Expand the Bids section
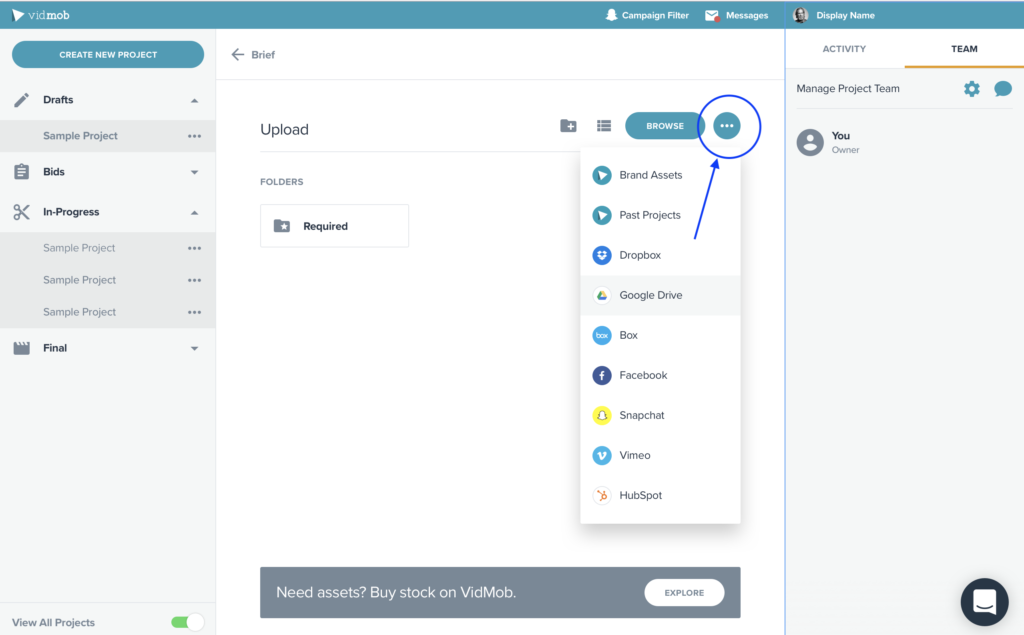Image resolution: width=1024 pixels, height=635 pixels. click(x=194, y=172)
